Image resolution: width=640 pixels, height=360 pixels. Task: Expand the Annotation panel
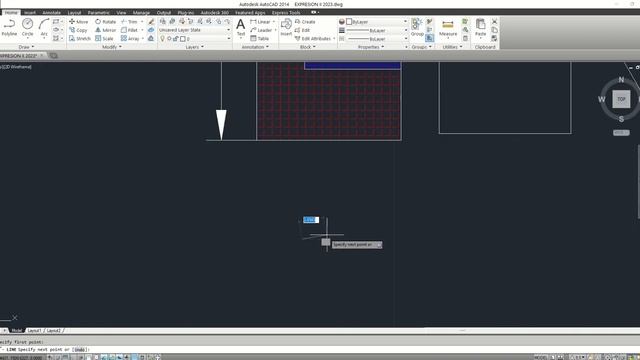pyautogui.click(x=255, y=47)
